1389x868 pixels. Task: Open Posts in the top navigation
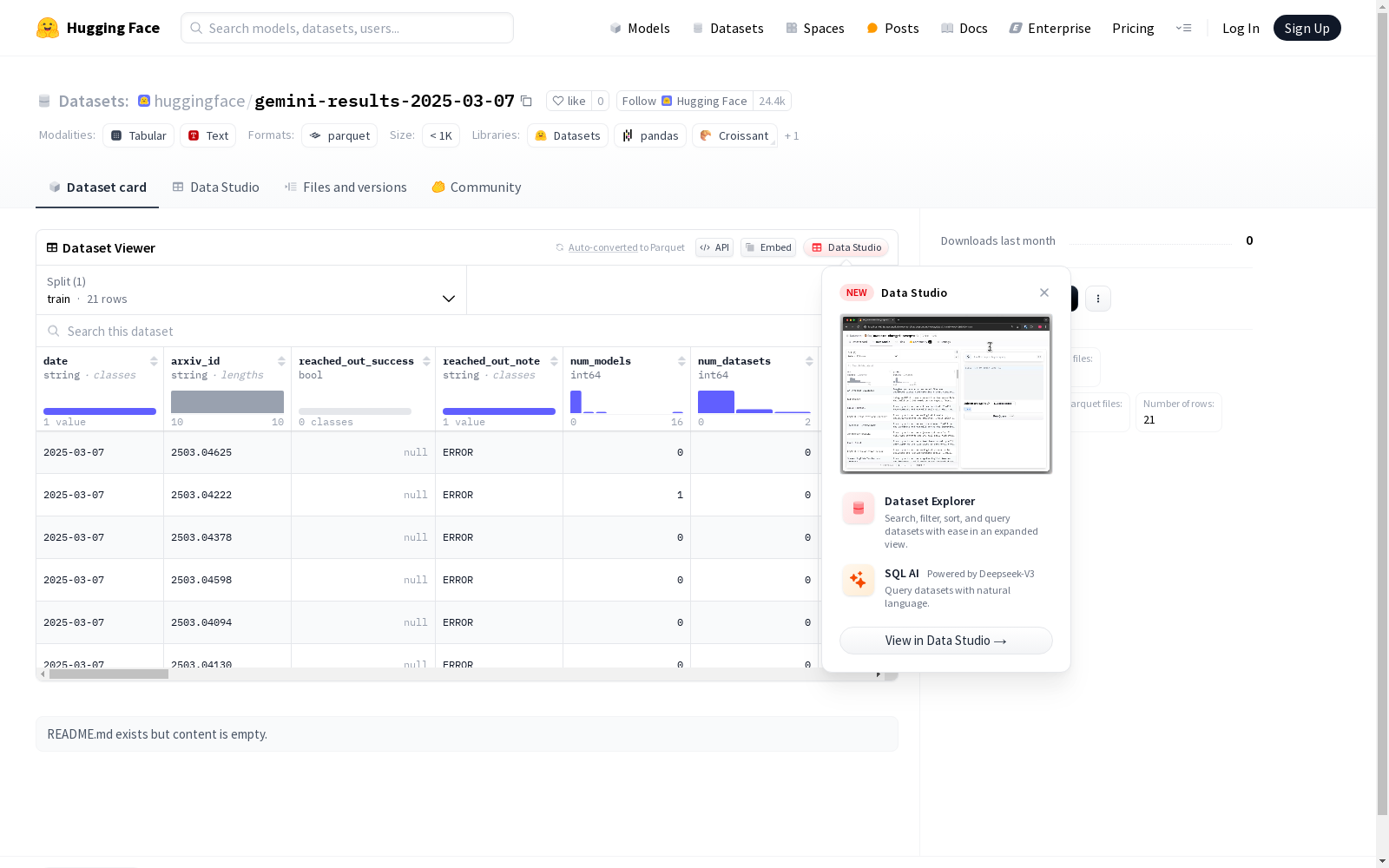(x=892, y=28)
